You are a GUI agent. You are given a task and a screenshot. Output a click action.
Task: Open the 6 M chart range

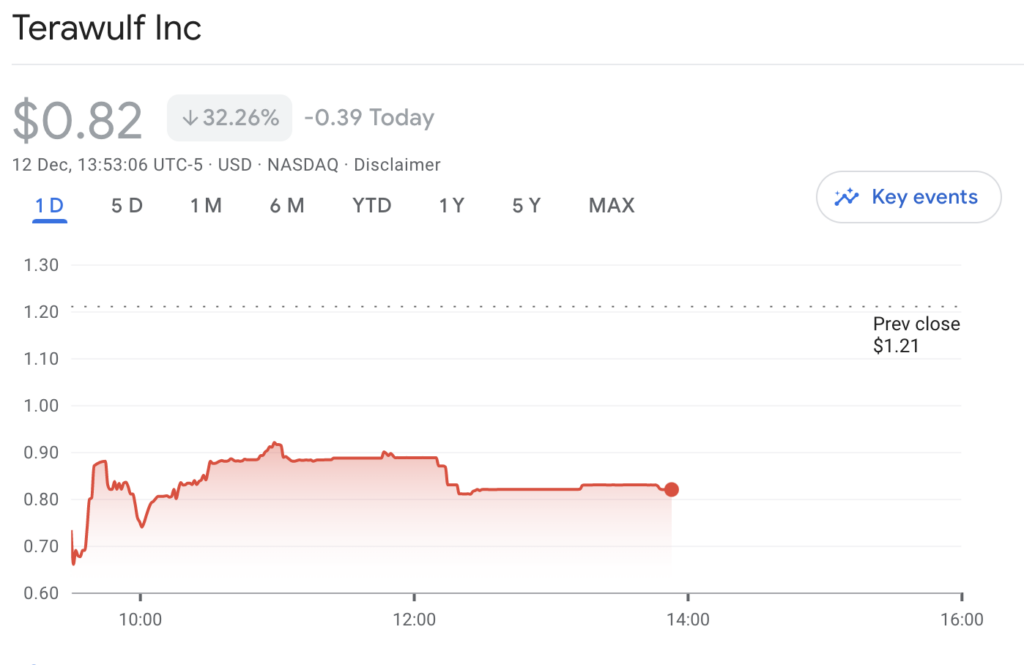pos(287,206)
